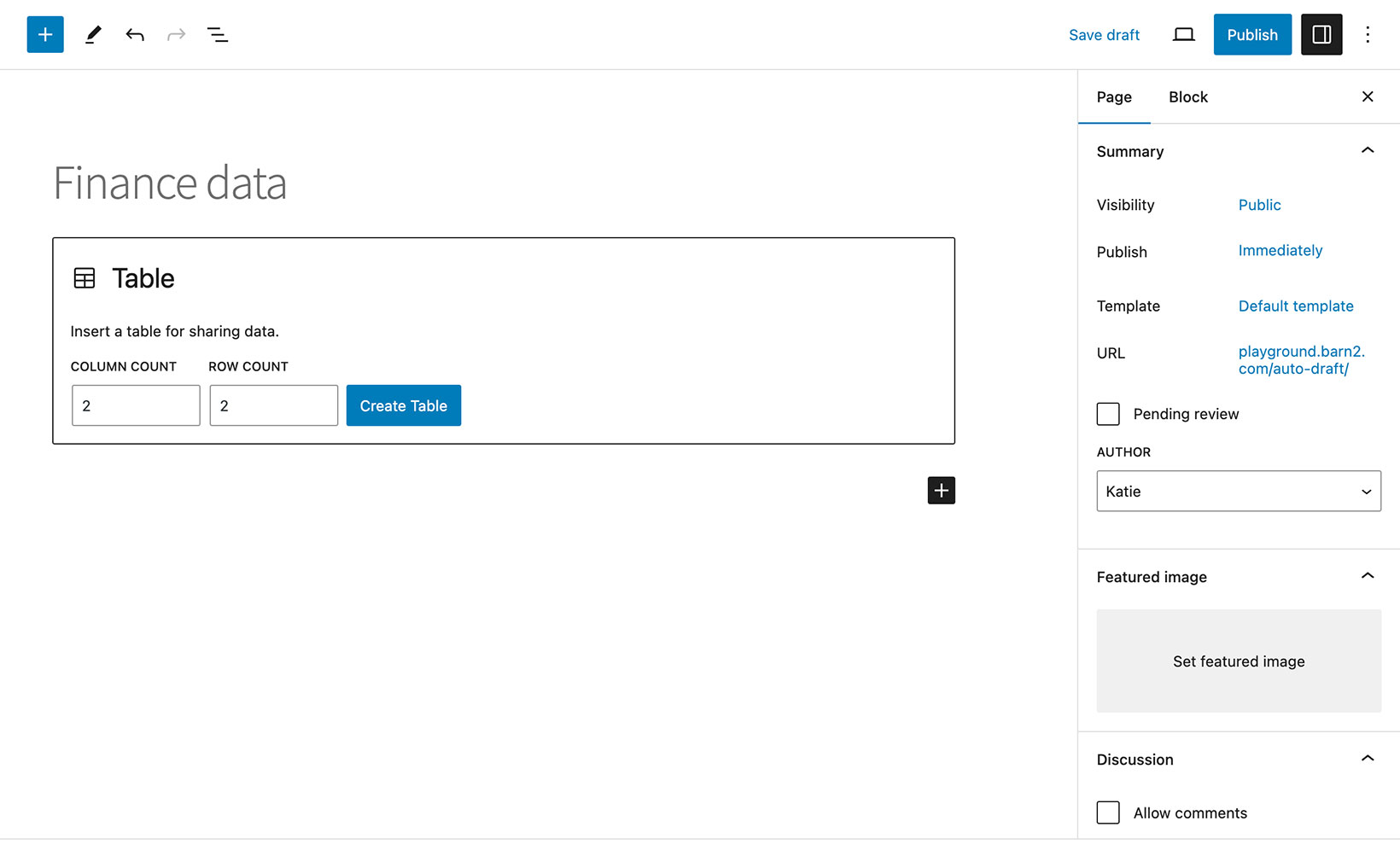Collapse the Summary section
The image size is (1400, 856).
(1367, 151)
